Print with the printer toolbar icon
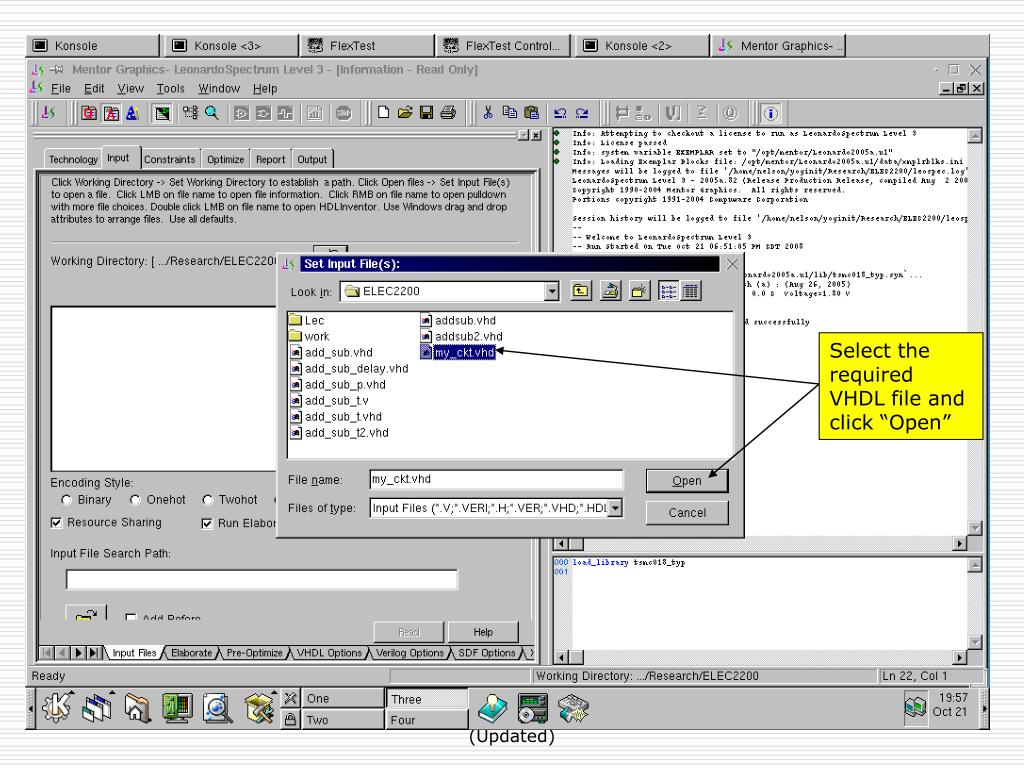The image size is (1024, 768). click(x=448, y=113)
